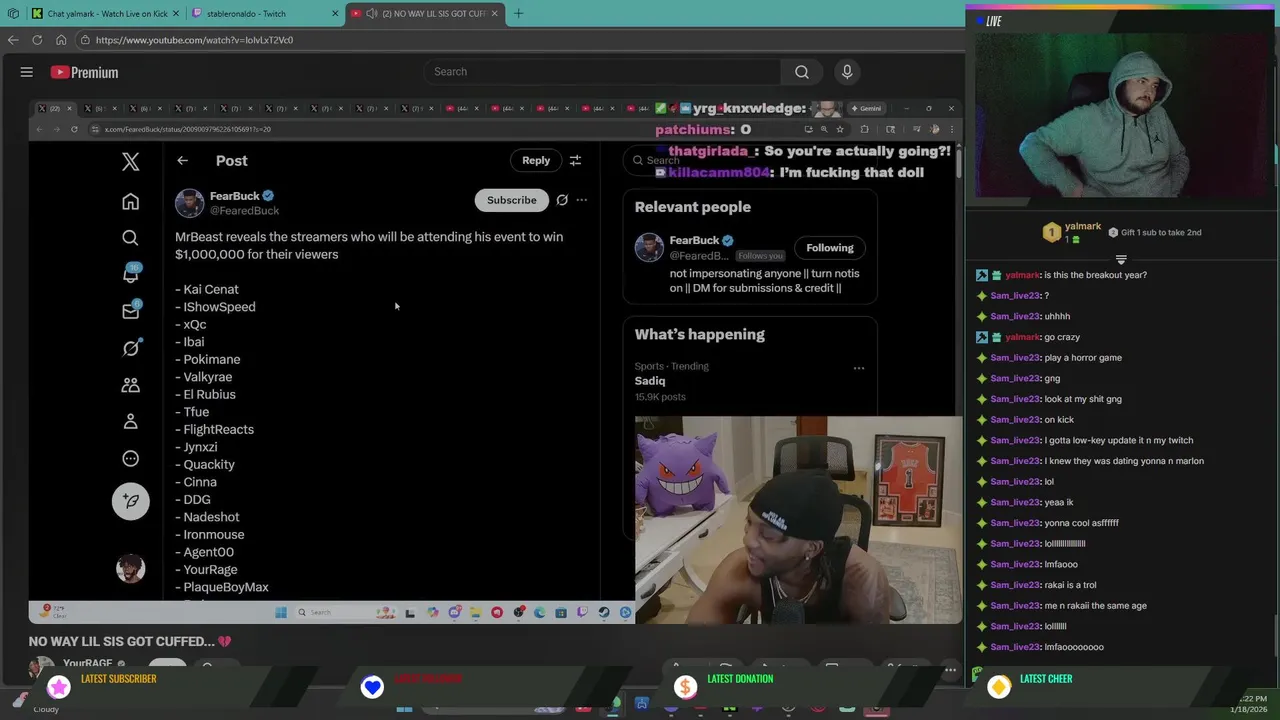Screen dimensions: 1280x720
Task: Click yalmark is this the breakout year message
Action: (1061, 275)
